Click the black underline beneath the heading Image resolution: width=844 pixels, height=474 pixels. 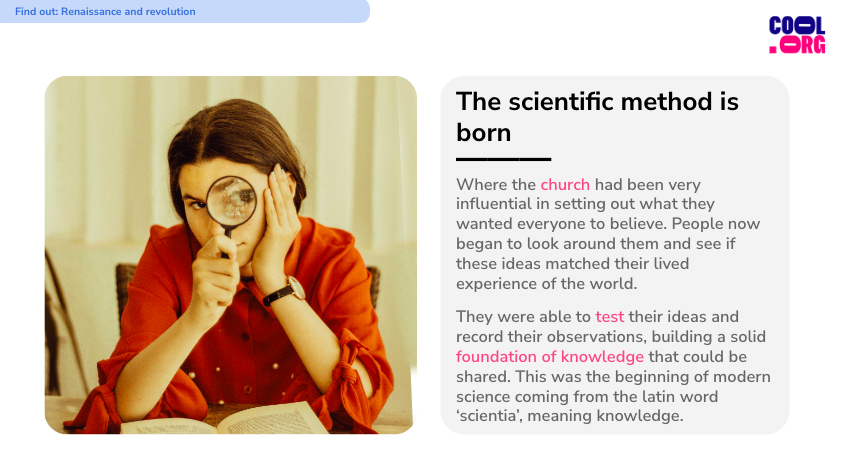click(503, 159)
